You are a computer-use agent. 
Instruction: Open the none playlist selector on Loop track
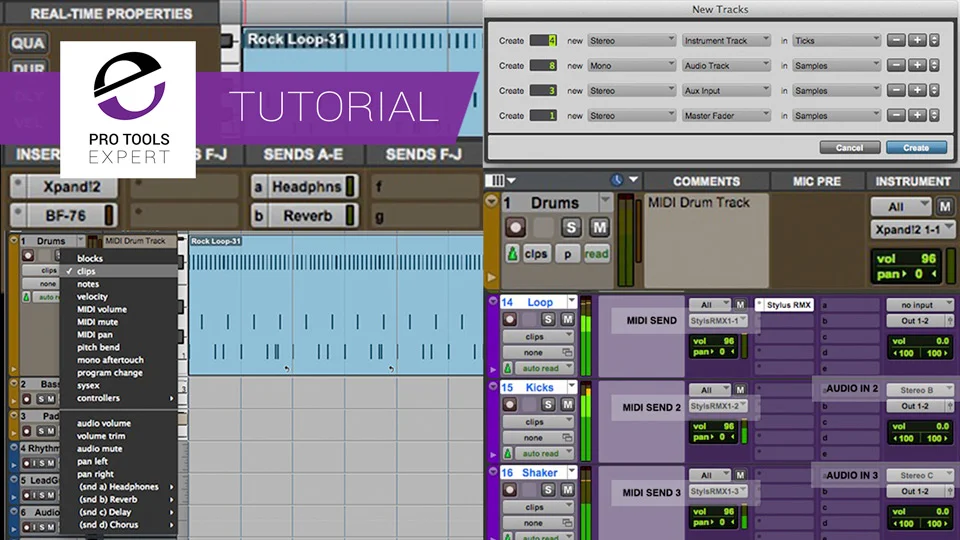point(538,353)
